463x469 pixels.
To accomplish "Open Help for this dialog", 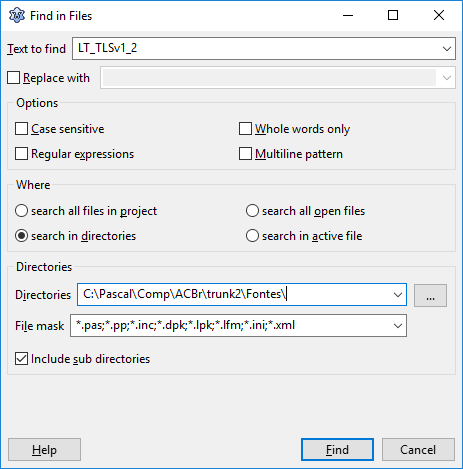I will click(x=44, y=450).
